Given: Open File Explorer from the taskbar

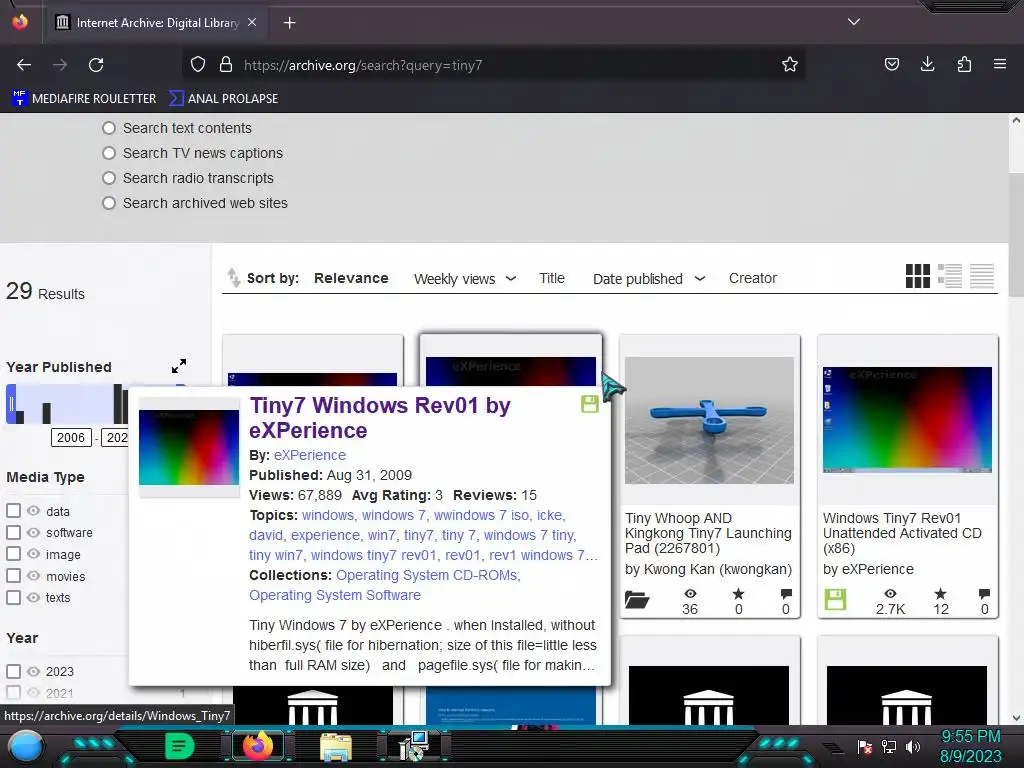Looking at the screenshot, I should (x=336, y=747).
